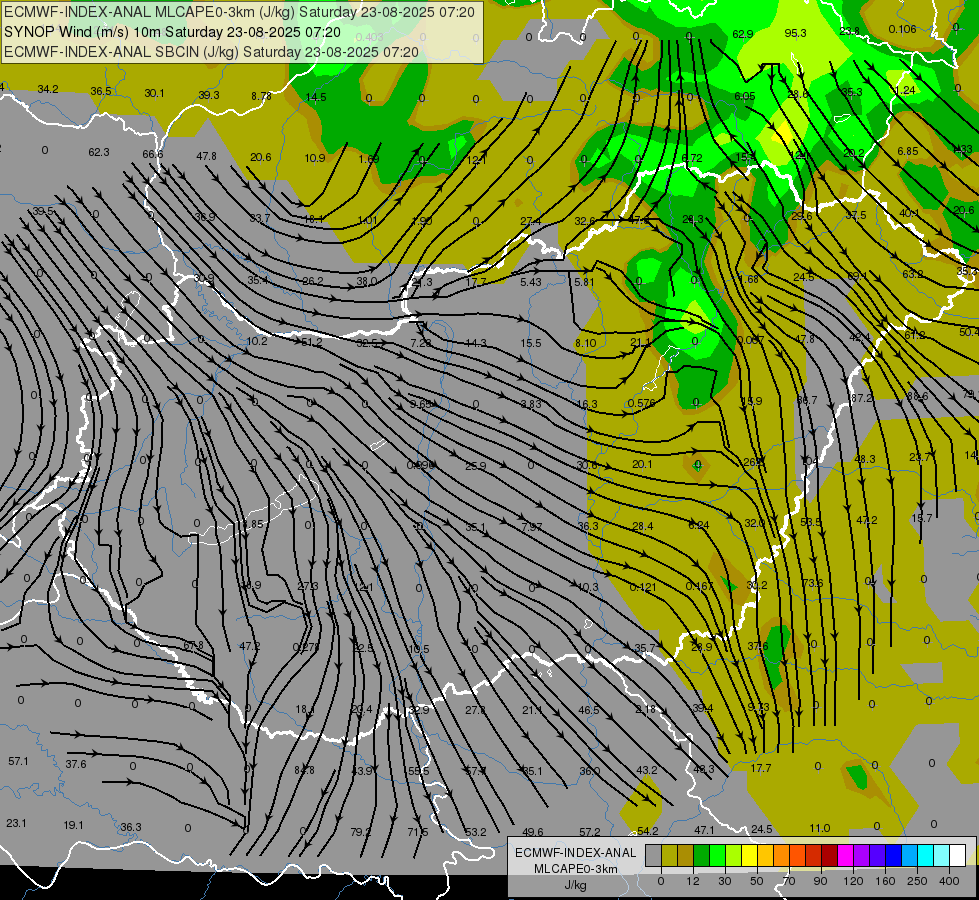Select the legend tick label 250
Image resolution: width=979 pixels, height=900 pixels.
click(x=917, y=881)
